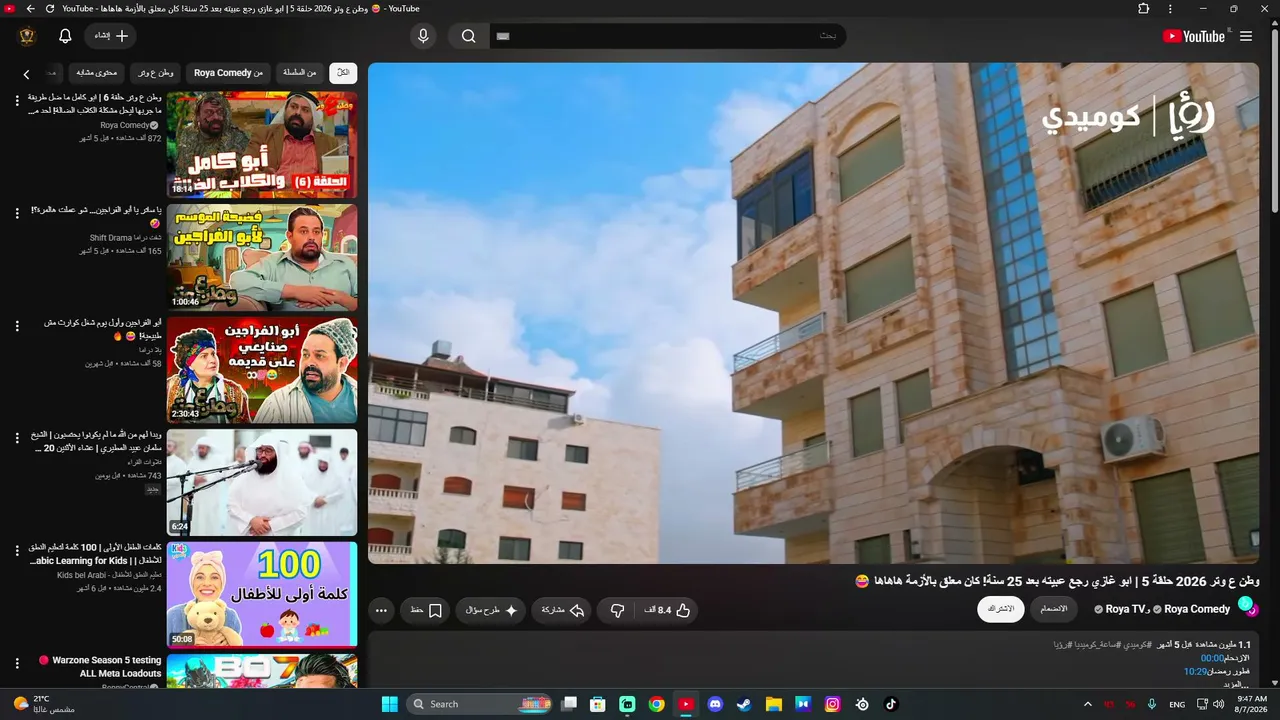Open the account avatar menu
The image size is (1280, 720).
coord(27,36)
